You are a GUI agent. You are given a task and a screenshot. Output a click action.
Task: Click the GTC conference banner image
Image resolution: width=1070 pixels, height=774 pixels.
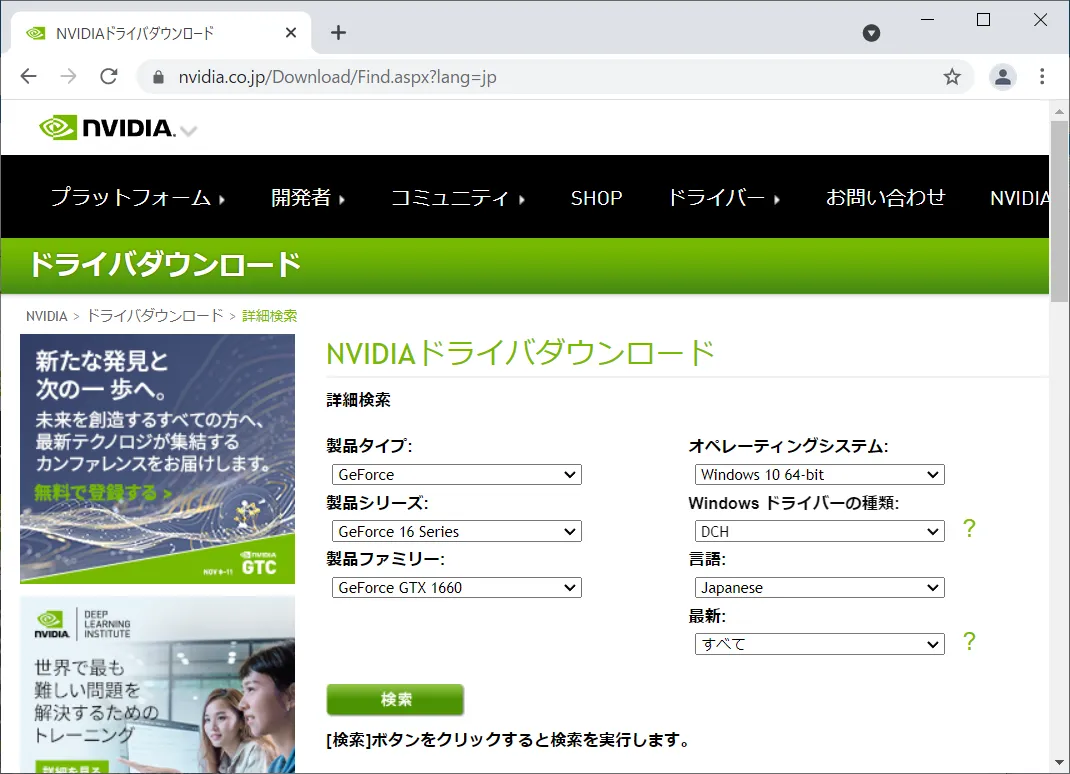(x=158, y=459)
